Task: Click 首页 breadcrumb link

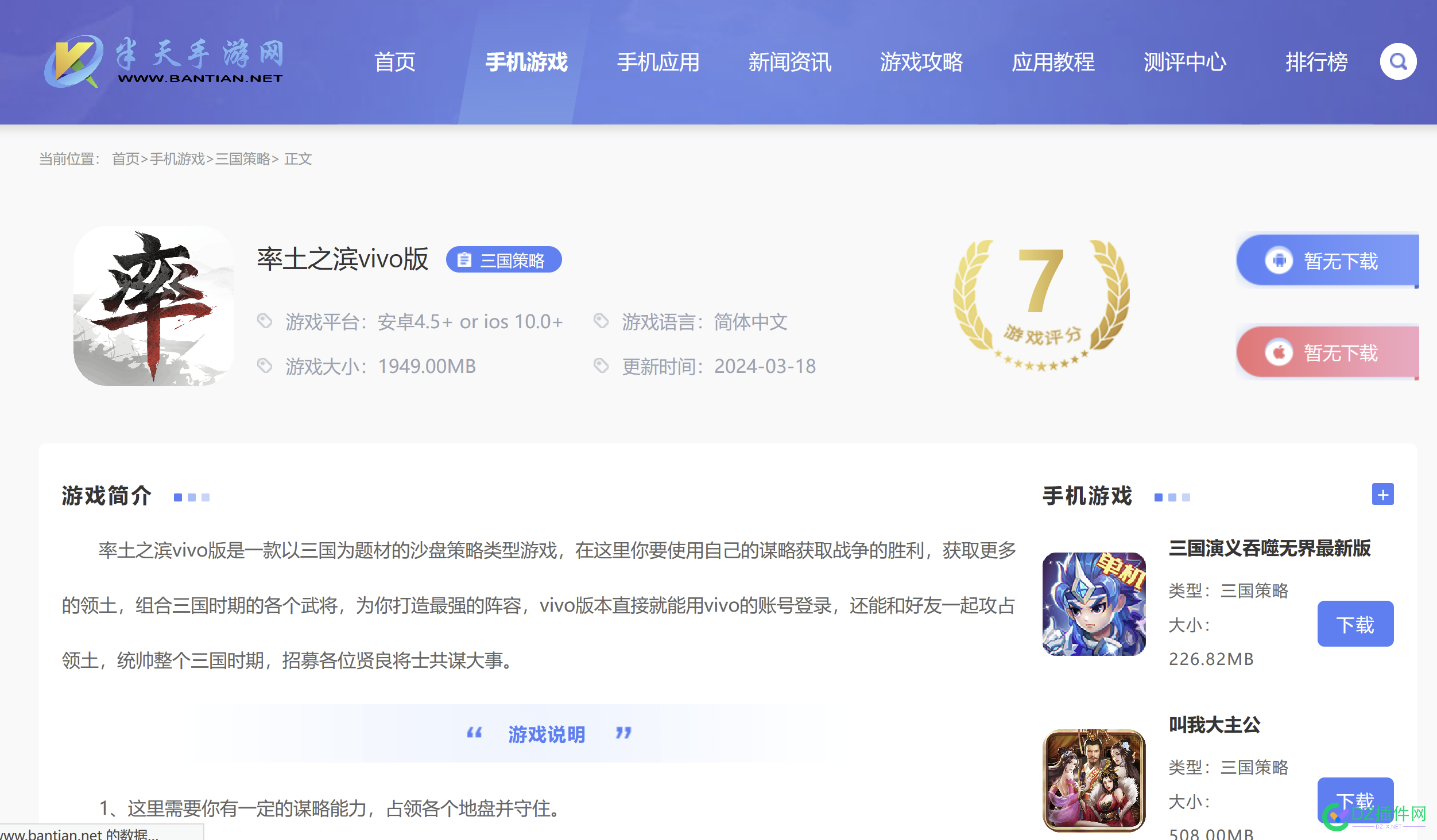Action: coord(126,159)
